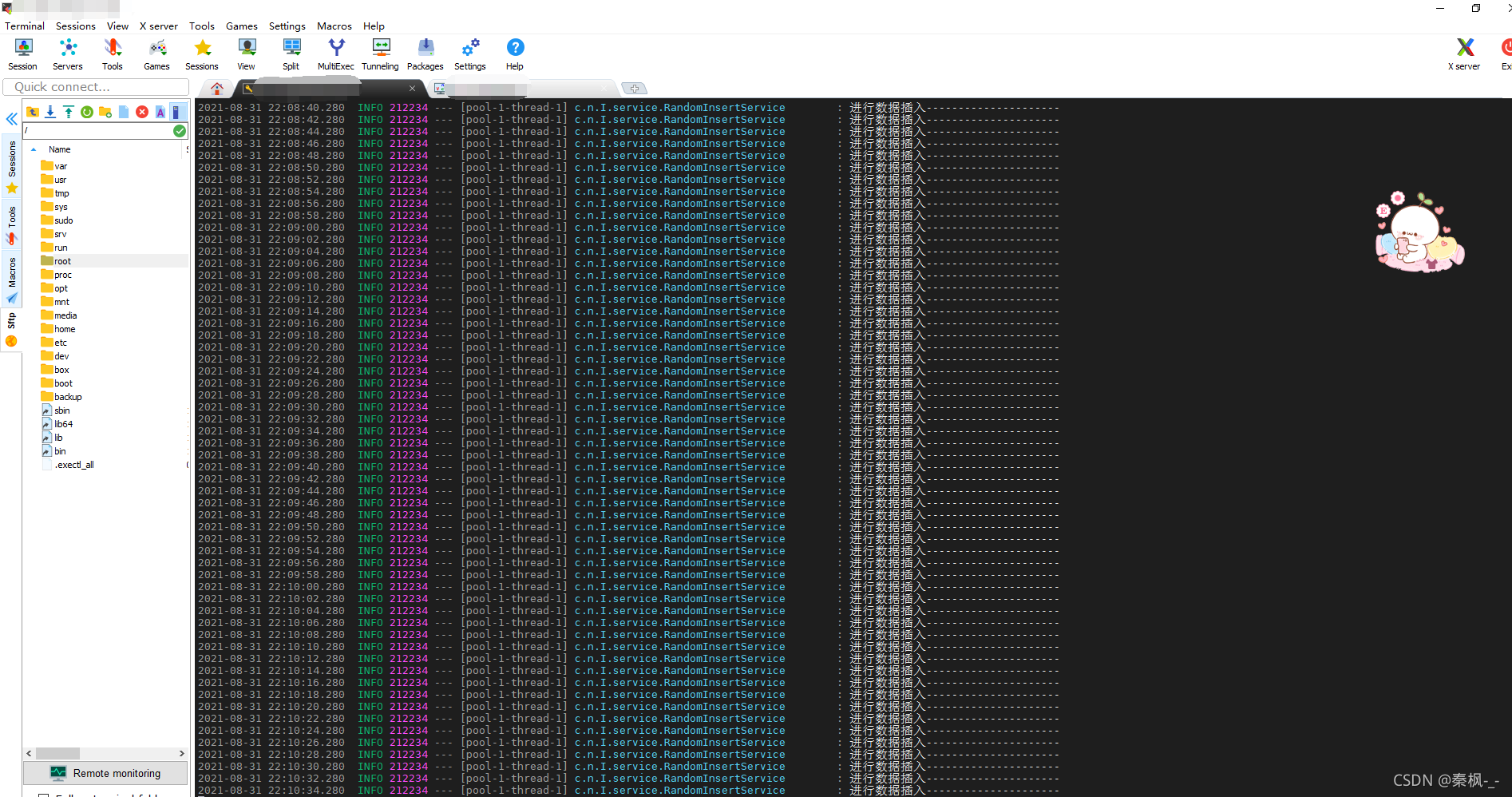Sort files by the Name column header
This screenshot has width=1512, height=797.
click(60, 149)
